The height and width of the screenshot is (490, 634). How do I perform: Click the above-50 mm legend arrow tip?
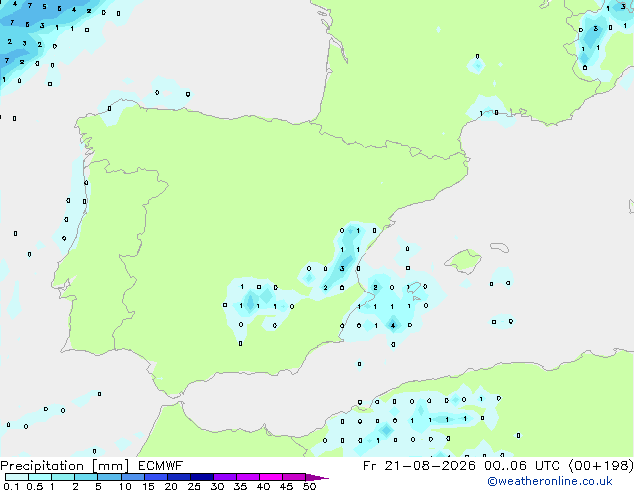[317, 477]
